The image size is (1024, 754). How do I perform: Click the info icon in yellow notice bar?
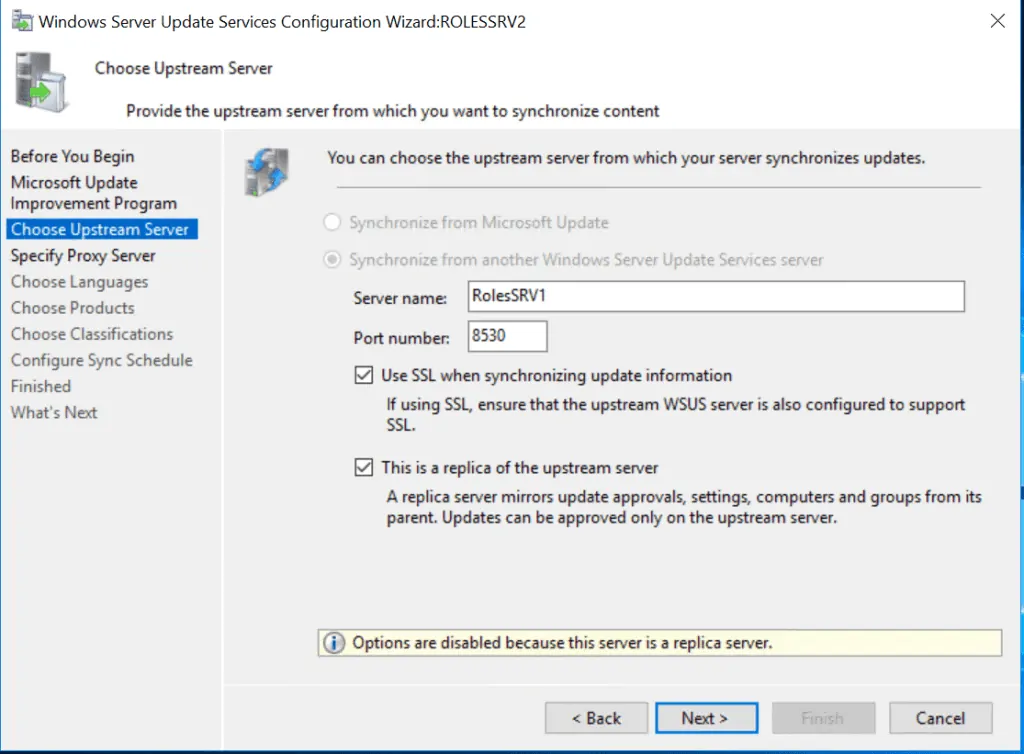334,642
